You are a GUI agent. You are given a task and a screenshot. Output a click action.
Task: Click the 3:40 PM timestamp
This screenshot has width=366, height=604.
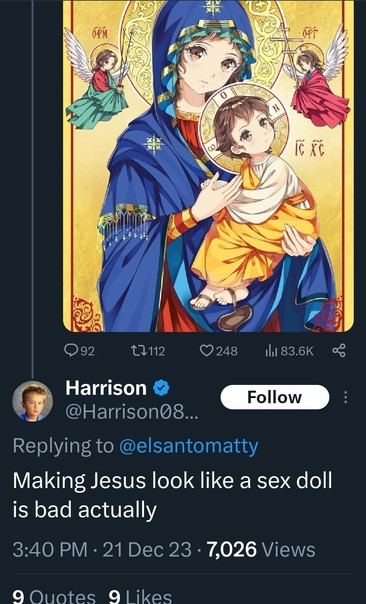click(x=50, y=550)
